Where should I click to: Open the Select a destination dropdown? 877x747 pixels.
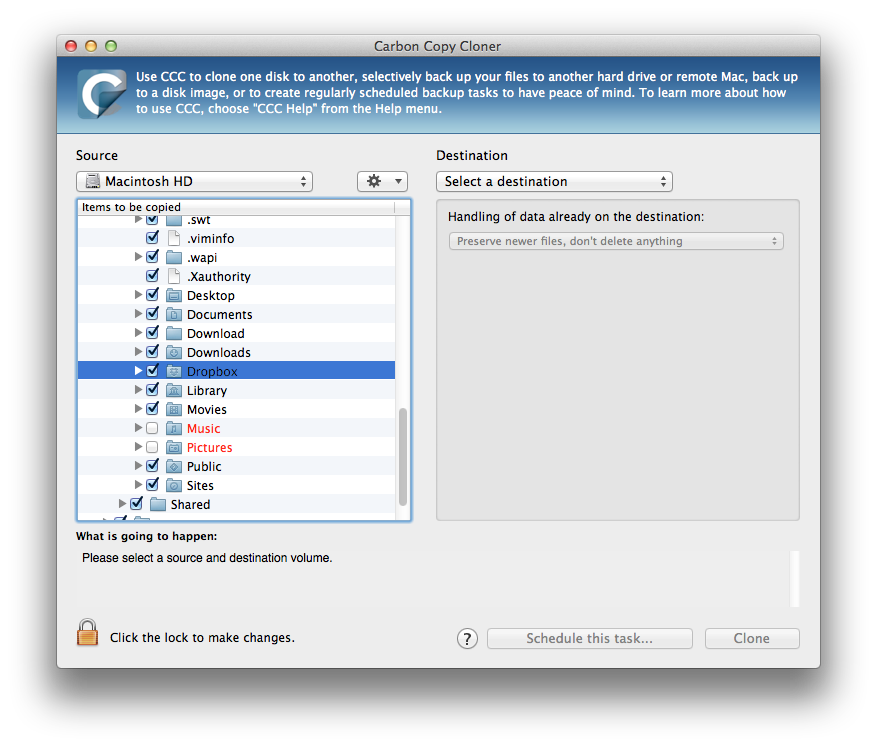coord(554,181)
